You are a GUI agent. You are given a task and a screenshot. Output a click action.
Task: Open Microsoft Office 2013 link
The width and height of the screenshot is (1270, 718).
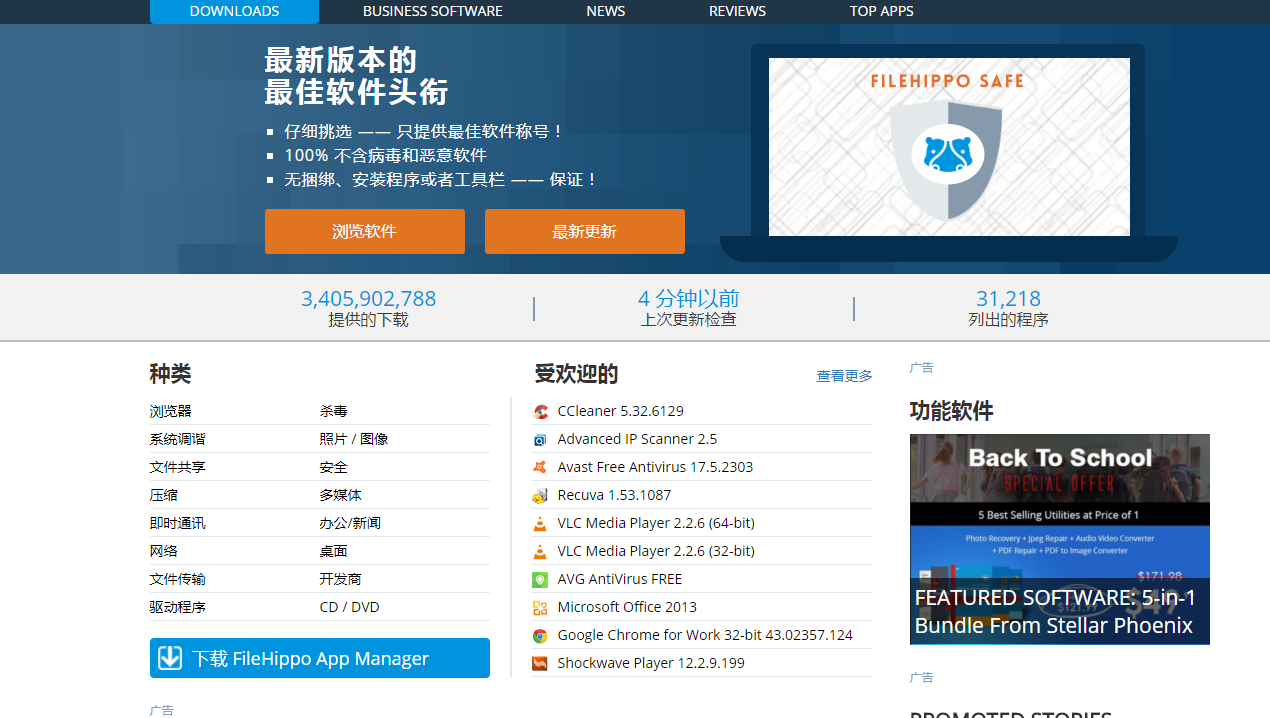pyautogui.click(x=627, y=607)
